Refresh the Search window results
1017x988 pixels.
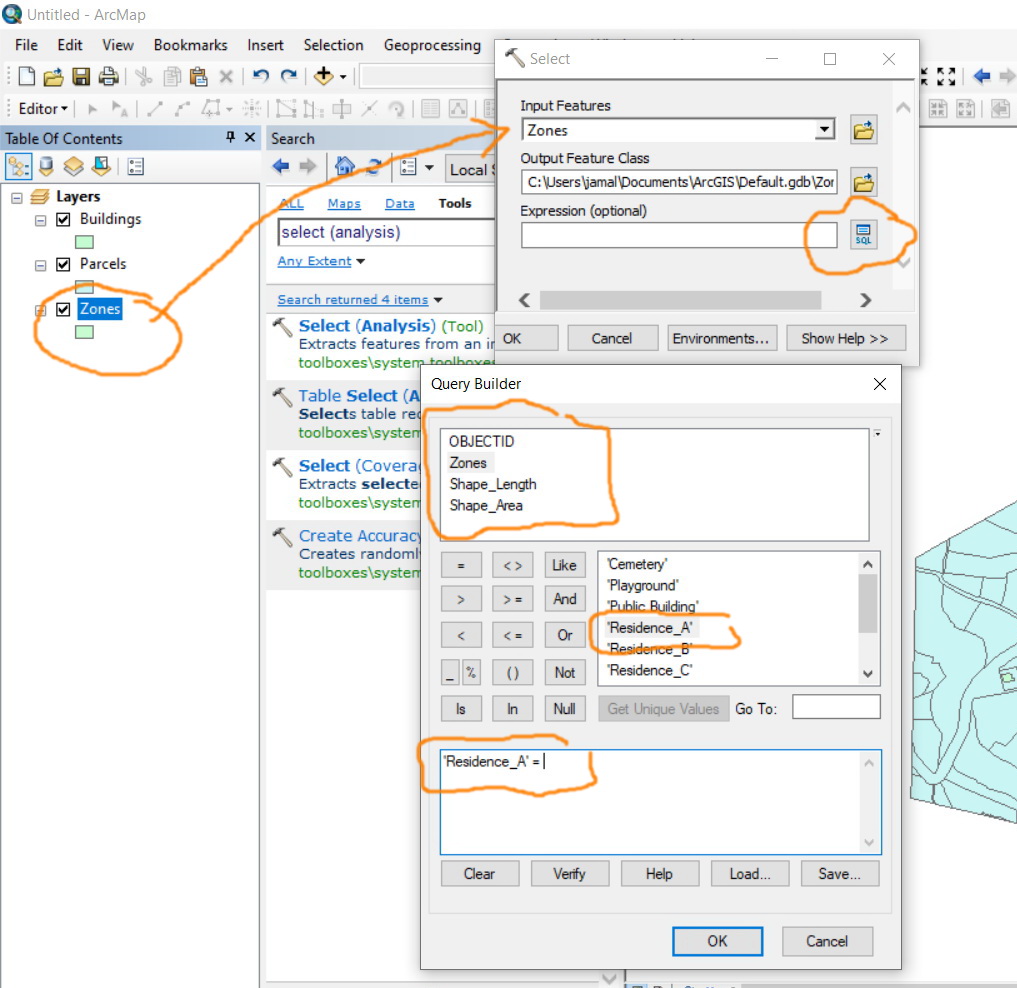pos(373,167)
